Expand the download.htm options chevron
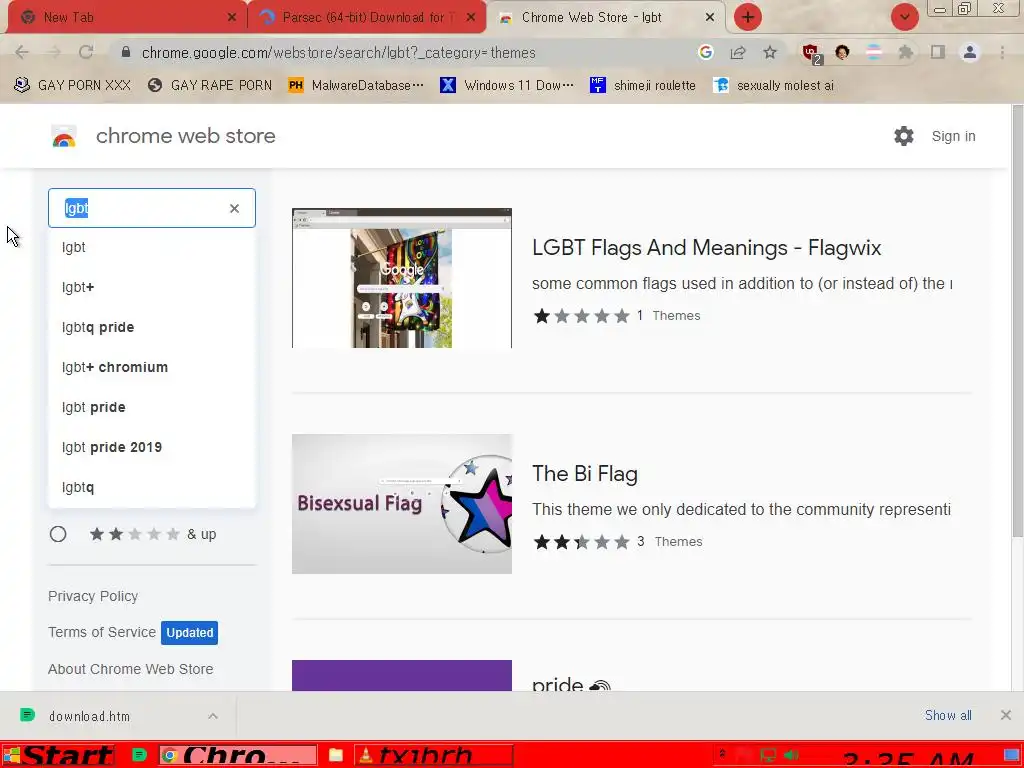Image resolution: width=1024 pixels, height=768 pixels. pos(213,716)
